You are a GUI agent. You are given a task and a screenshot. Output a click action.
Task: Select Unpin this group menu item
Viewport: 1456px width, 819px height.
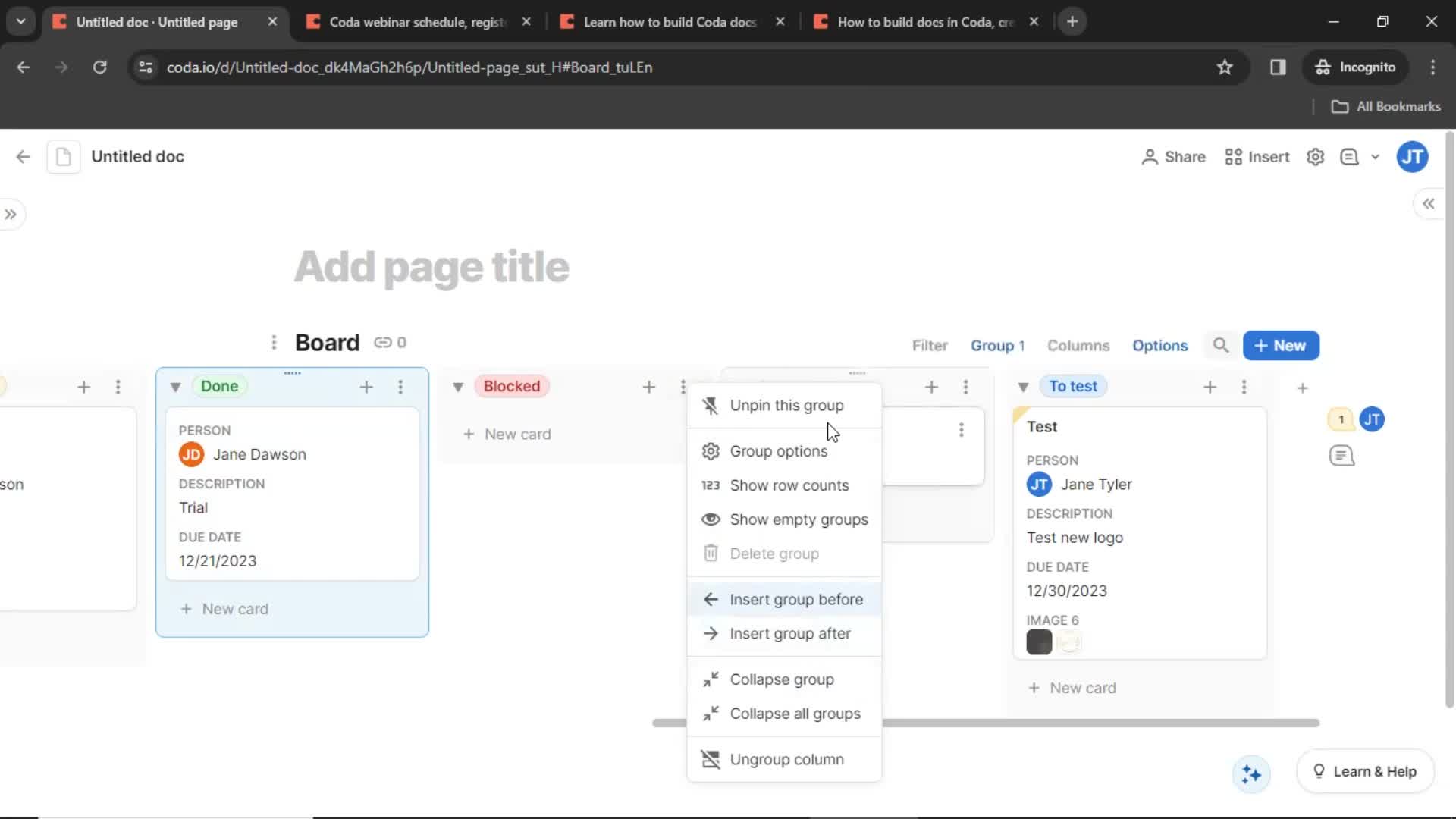coord(787,405)
